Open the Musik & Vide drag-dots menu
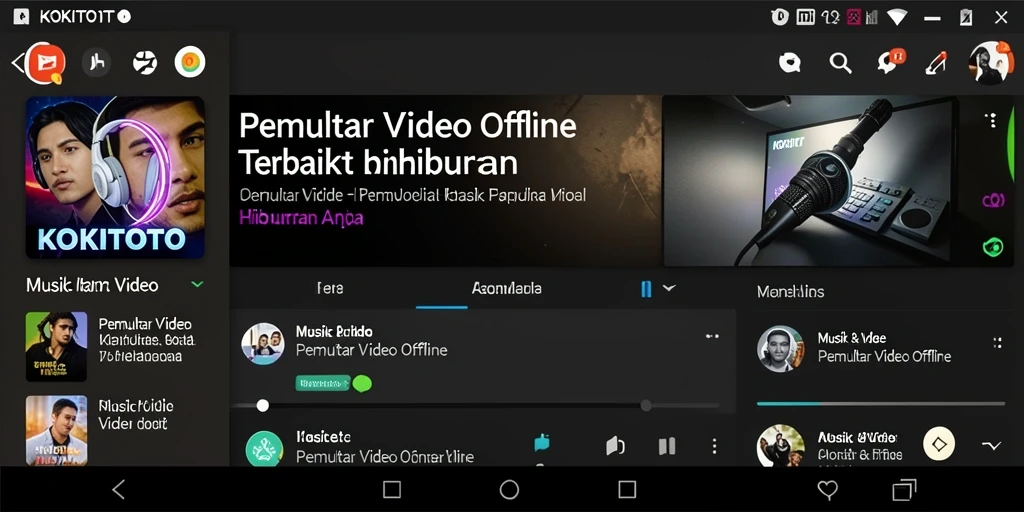The width and height of the screenshot is (1024, 512). [997, 344]
